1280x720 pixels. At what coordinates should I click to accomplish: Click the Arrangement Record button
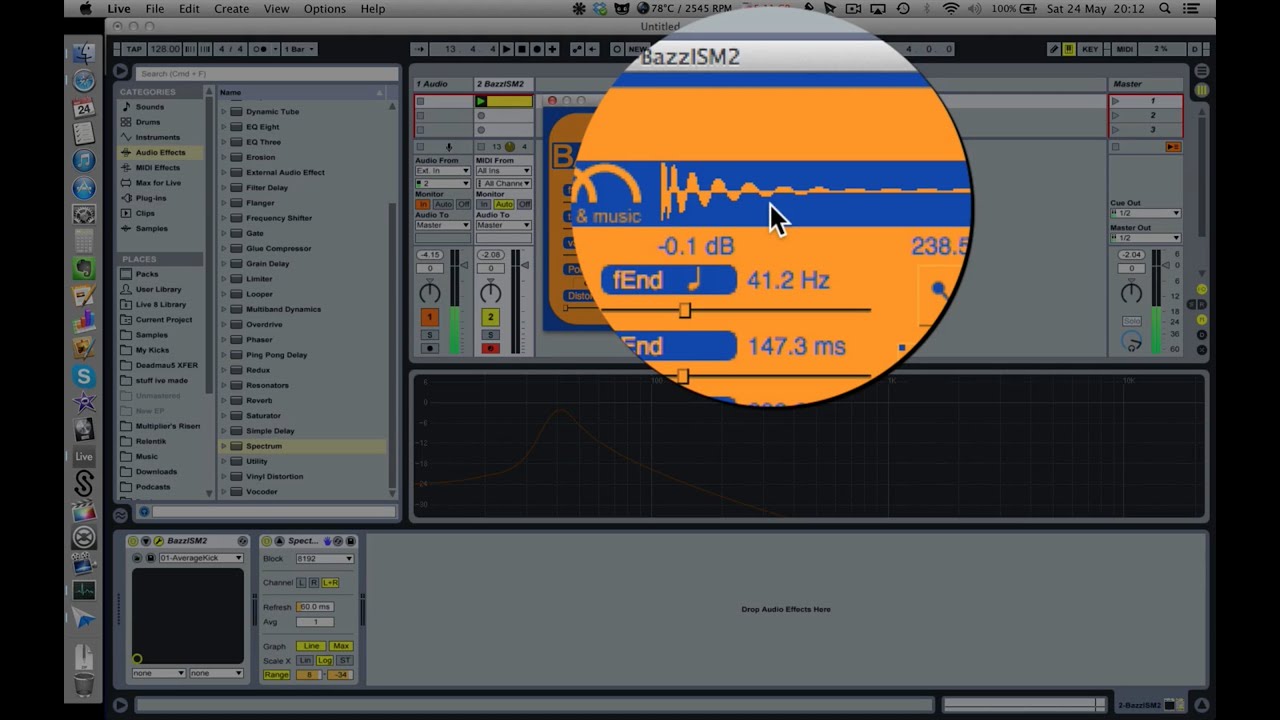pyautogui.click(x=537, y=49)
